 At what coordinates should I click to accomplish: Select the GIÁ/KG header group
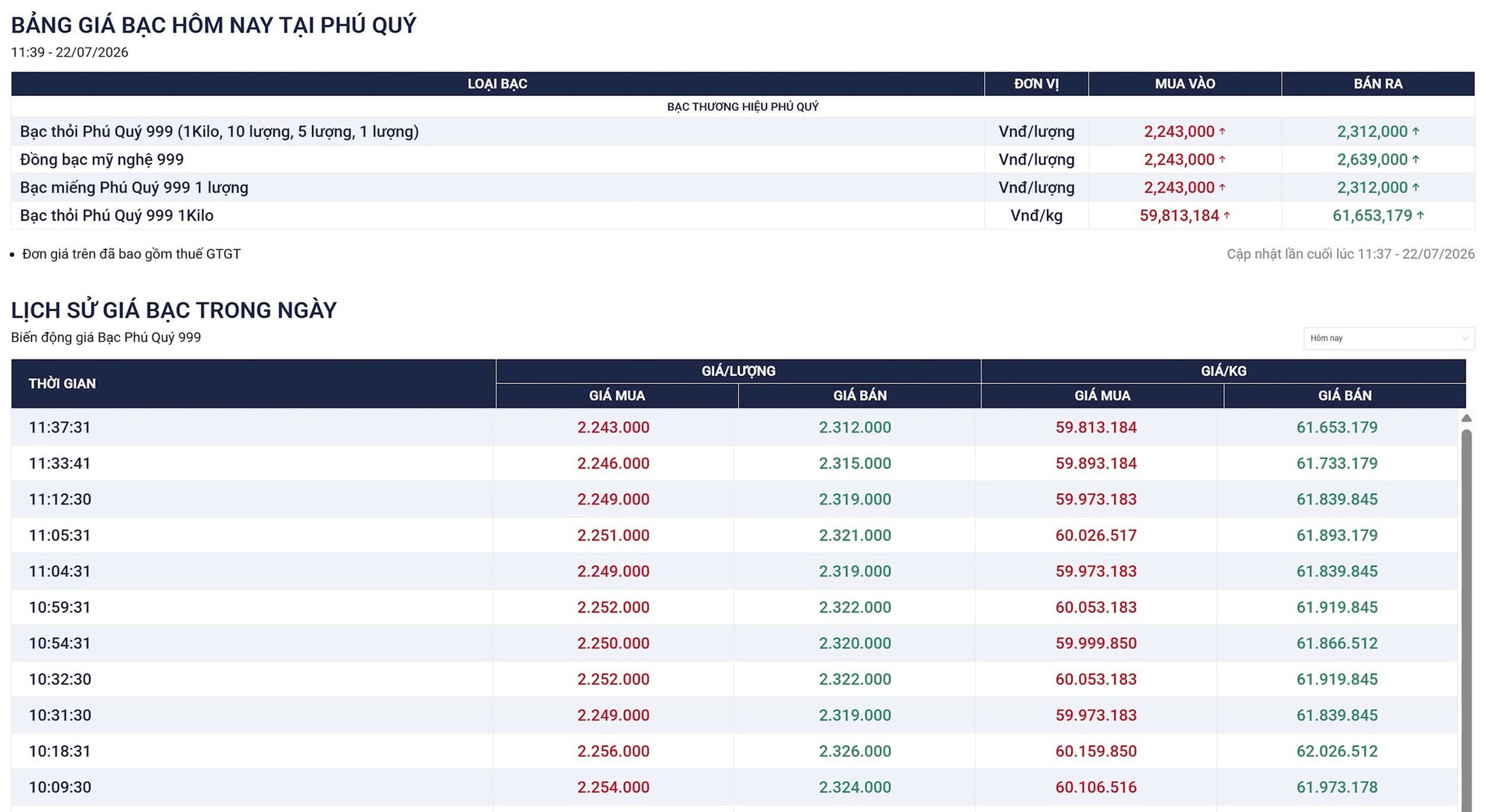1223,371
